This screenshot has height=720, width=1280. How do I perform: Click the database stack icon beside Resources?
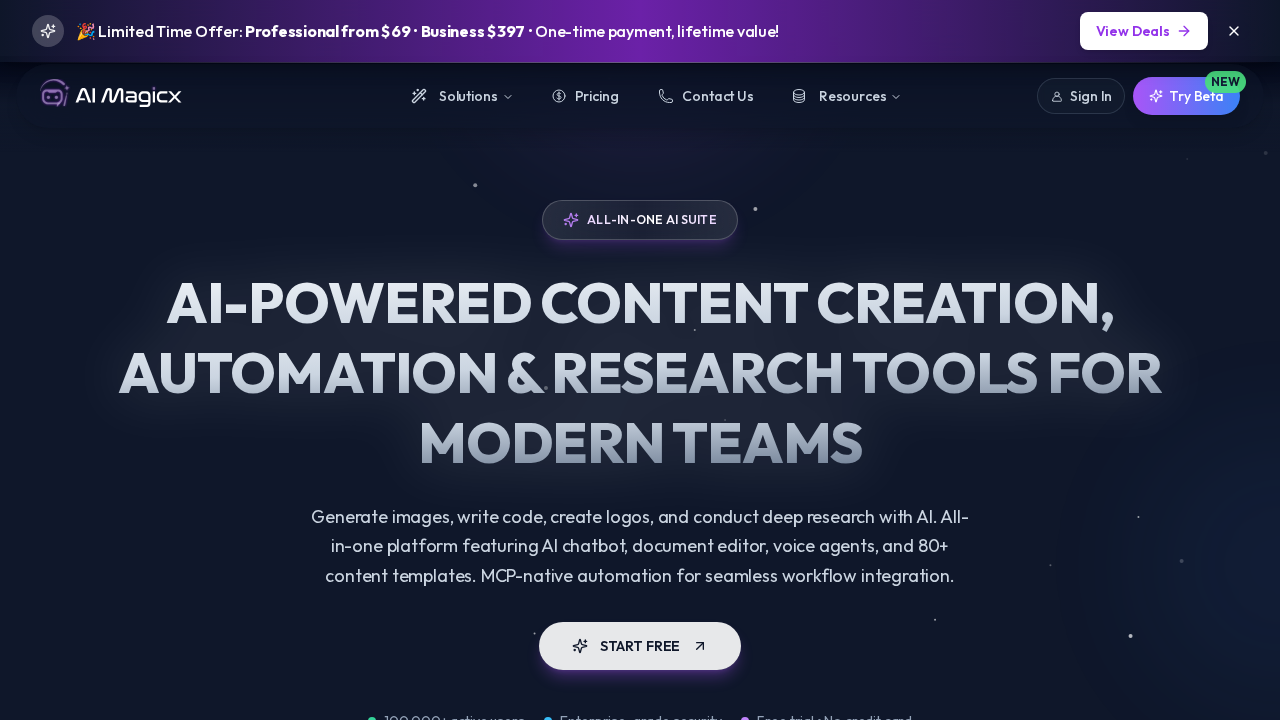[x=799, y=96]
